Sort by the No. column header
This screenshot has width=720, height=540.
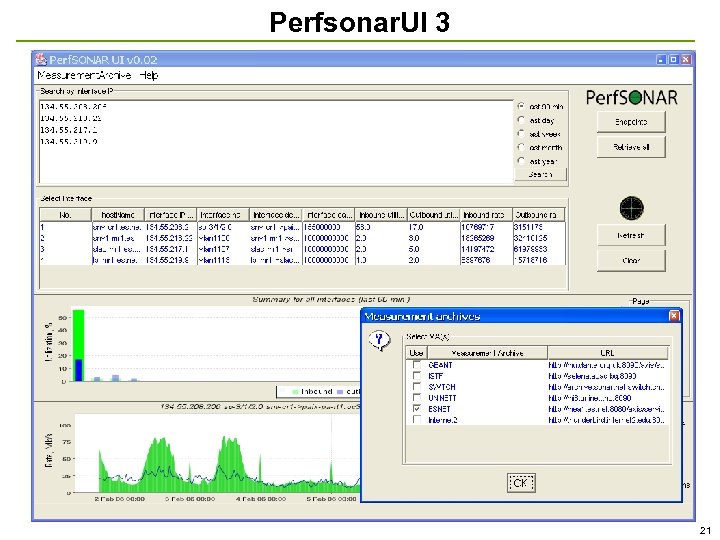[65, 215]
